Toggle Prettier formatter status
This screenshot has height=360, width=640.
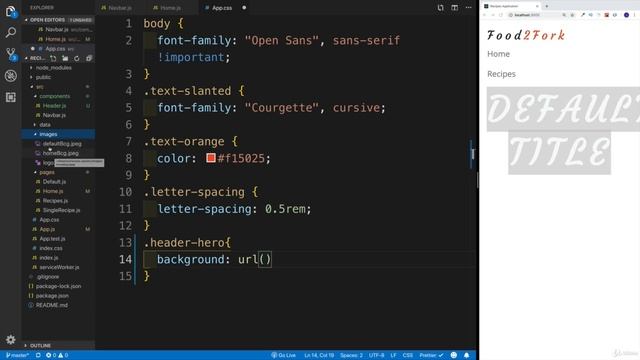coord(431,355)
